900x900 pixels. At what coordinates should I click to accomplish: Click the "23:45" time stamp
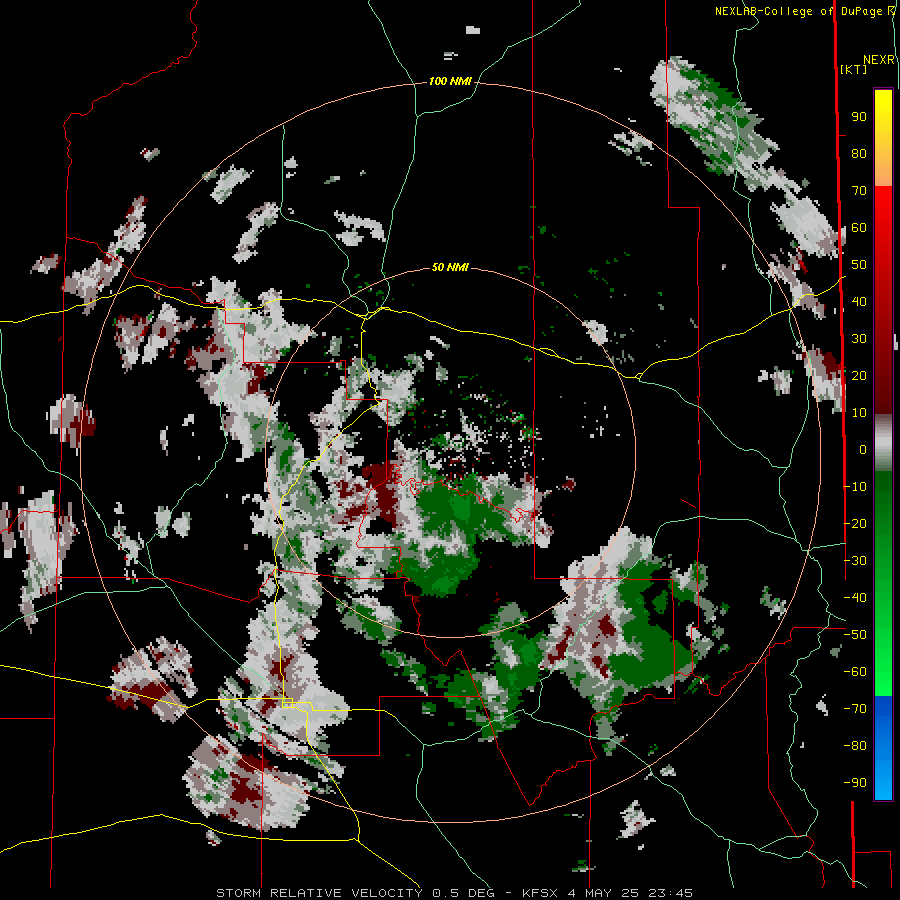point(670,893)
